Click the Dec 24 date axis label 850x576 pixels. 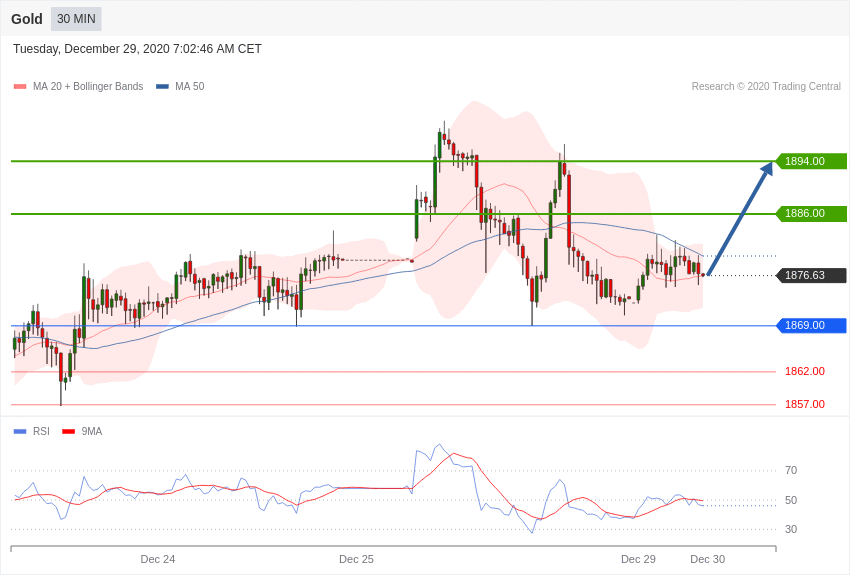coord(158,559)
